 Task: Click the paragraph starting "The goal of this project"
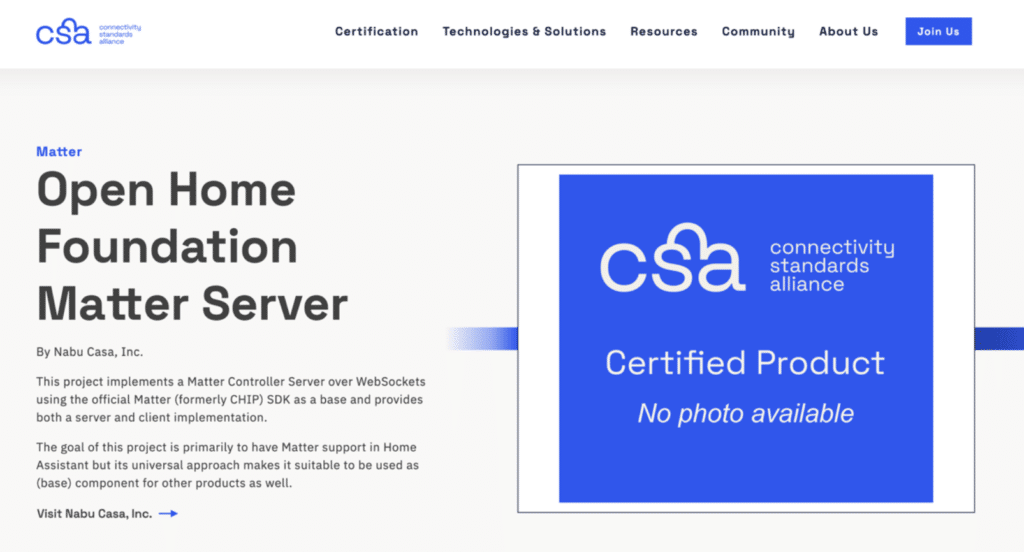pyautogui.click(x=227, y=465)
